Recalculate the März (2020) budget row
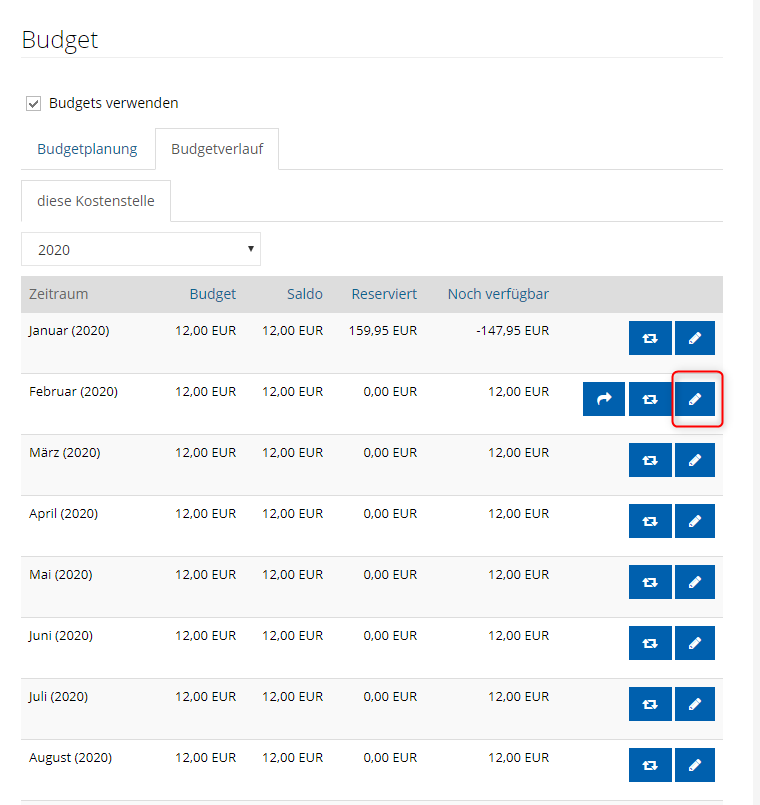Viewport: 760px width, 805px height. [650, 460]
